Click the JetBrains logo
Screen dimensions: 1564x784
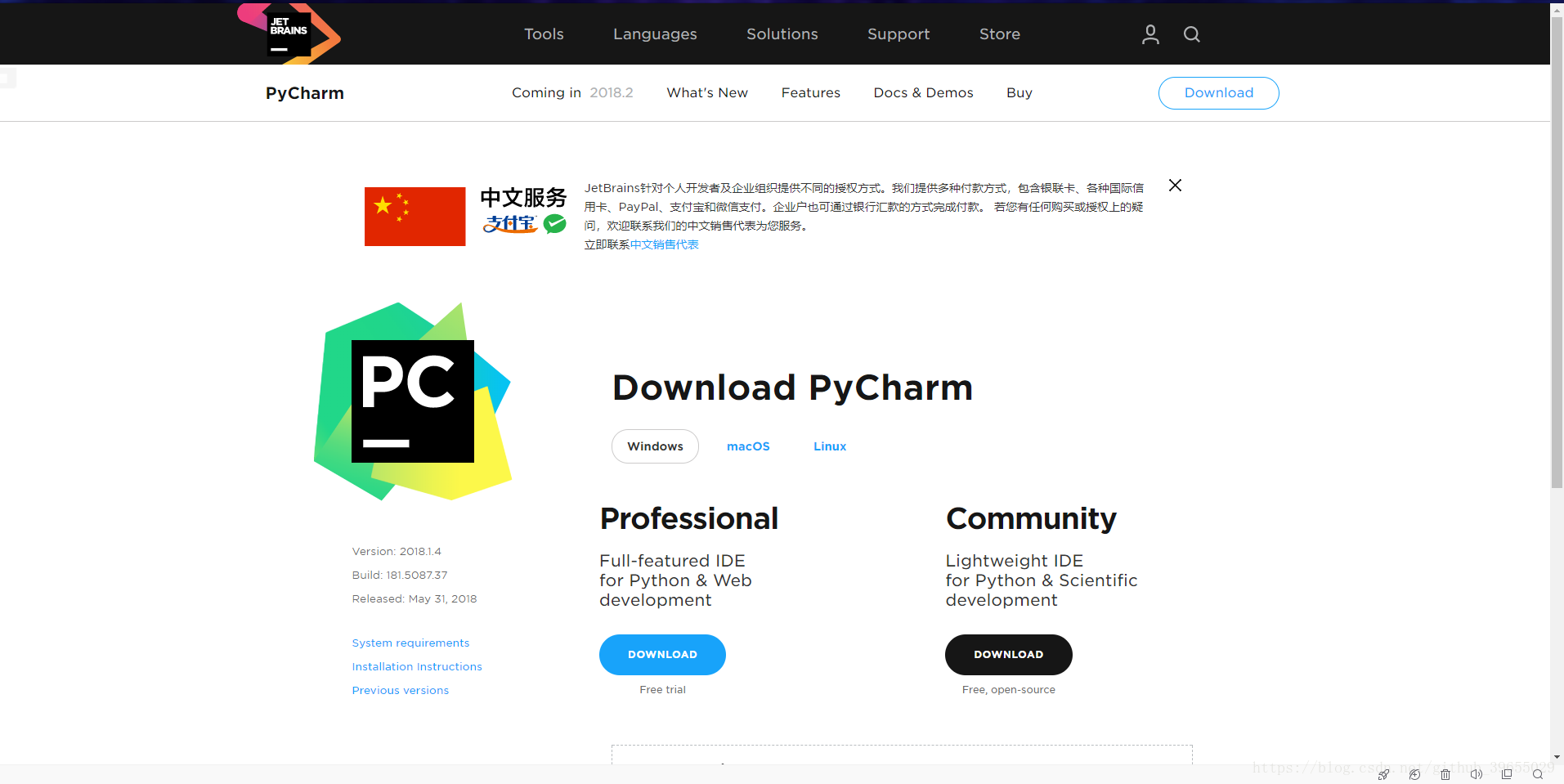pyautogui.click(x=289, y=34)
